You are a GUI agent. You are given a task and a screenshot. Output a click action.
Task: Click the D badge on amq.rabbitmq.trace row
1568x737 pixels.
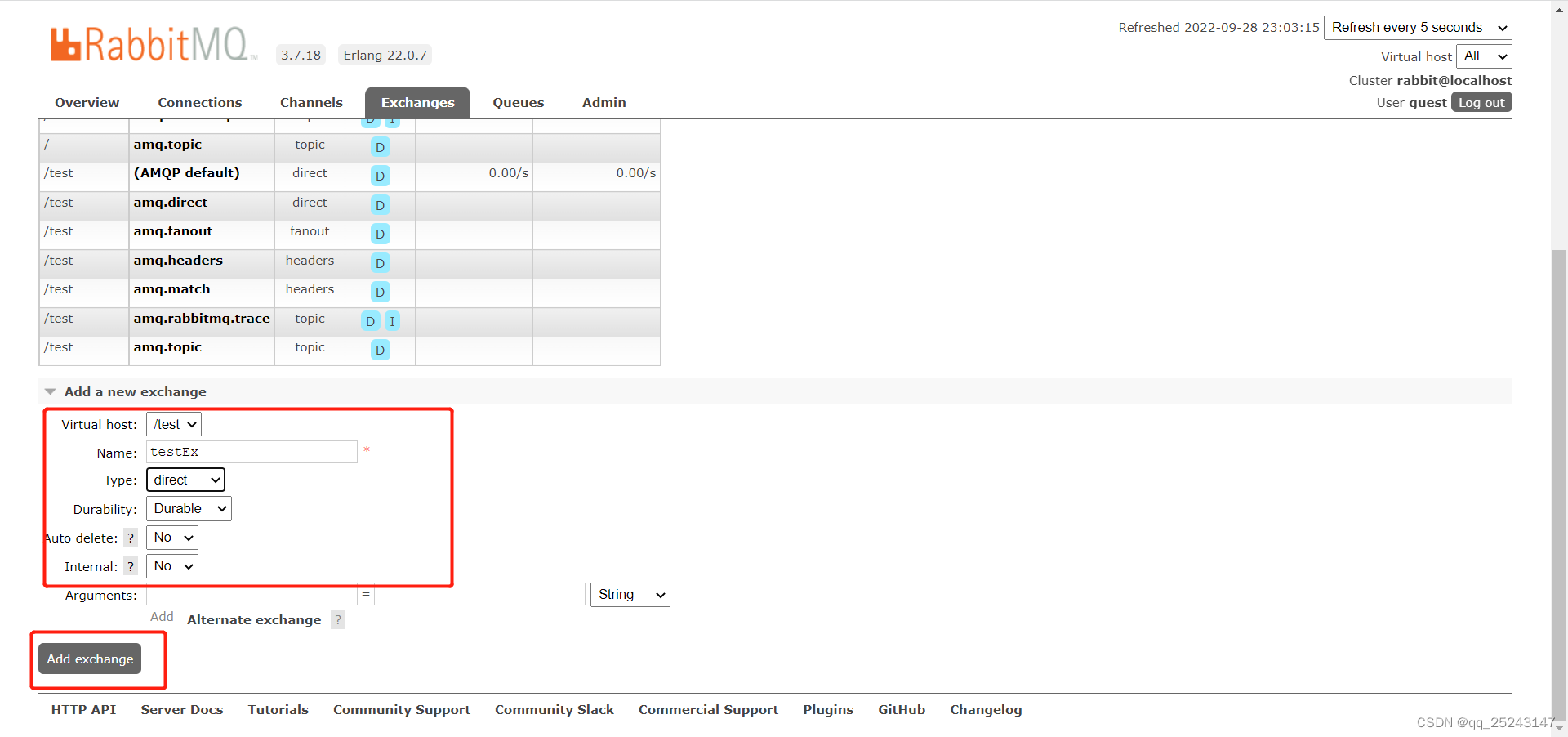371,321
